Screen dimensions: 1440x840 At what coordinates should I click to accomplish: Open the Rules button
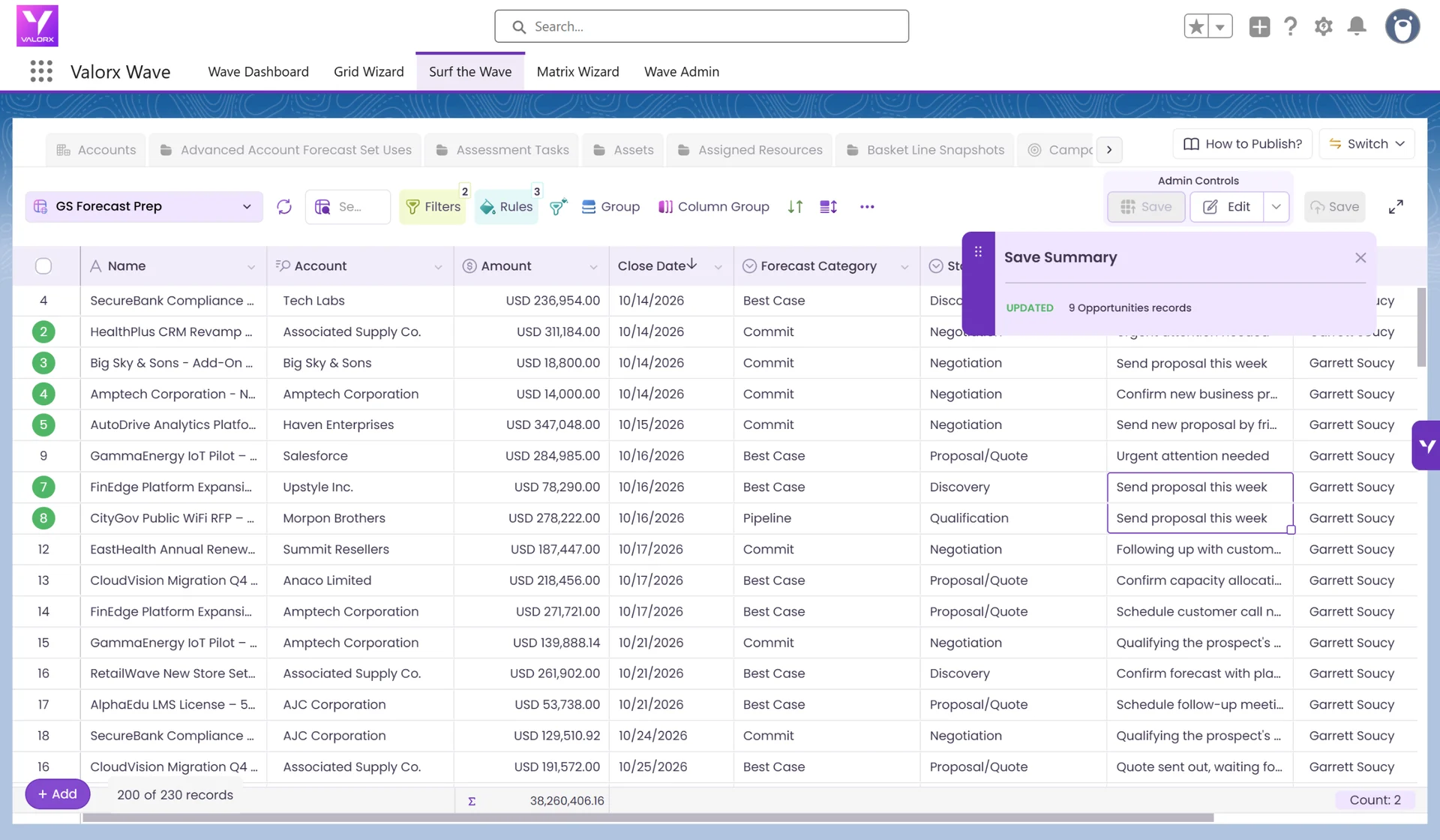507,206
